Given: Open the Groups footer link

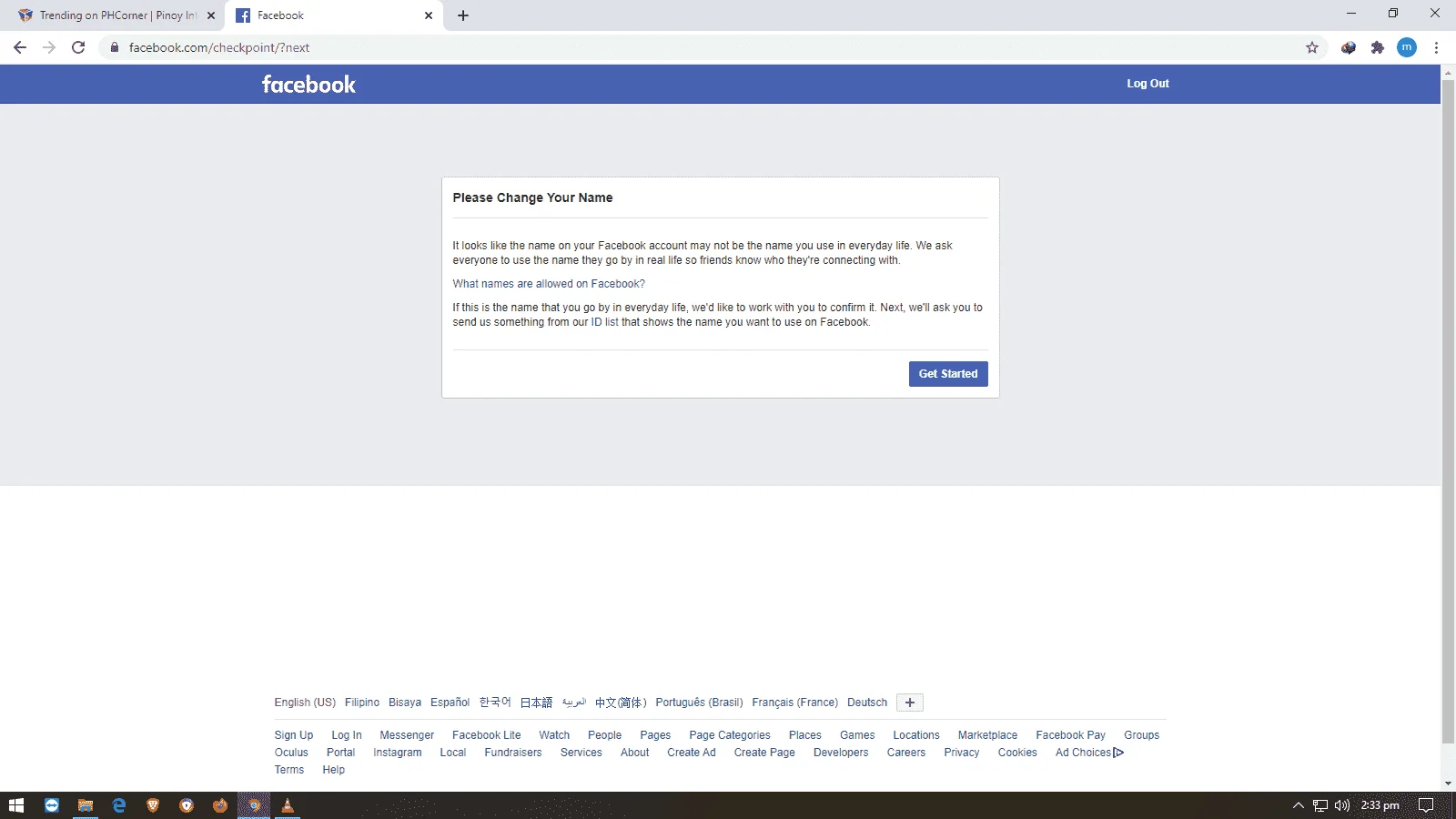Looking at the screenshot, I should (x=1142, y=735).
